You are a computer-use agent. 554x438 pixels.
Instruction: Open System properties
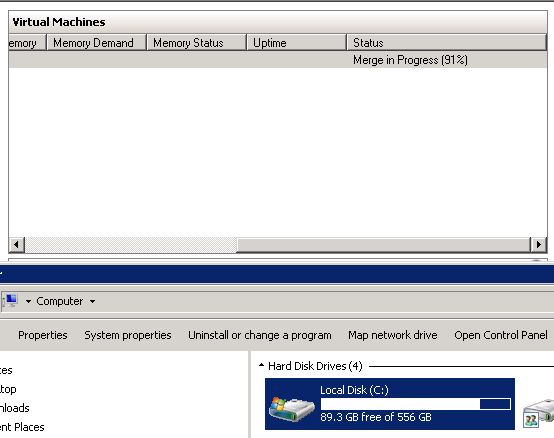128,335
